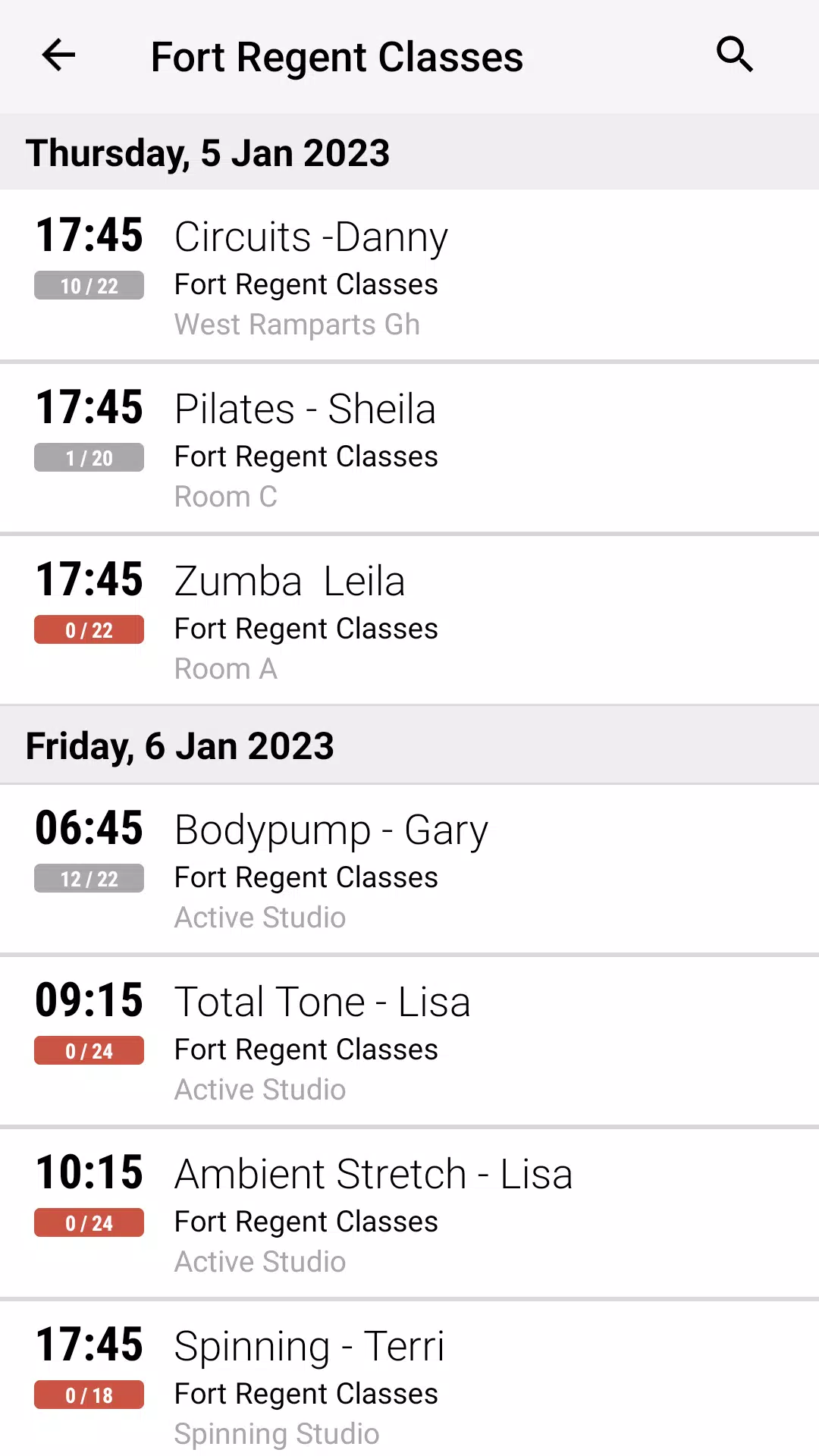Click the Room C location label
Viewport: 819px width, 1456px height.
[226, 497]
